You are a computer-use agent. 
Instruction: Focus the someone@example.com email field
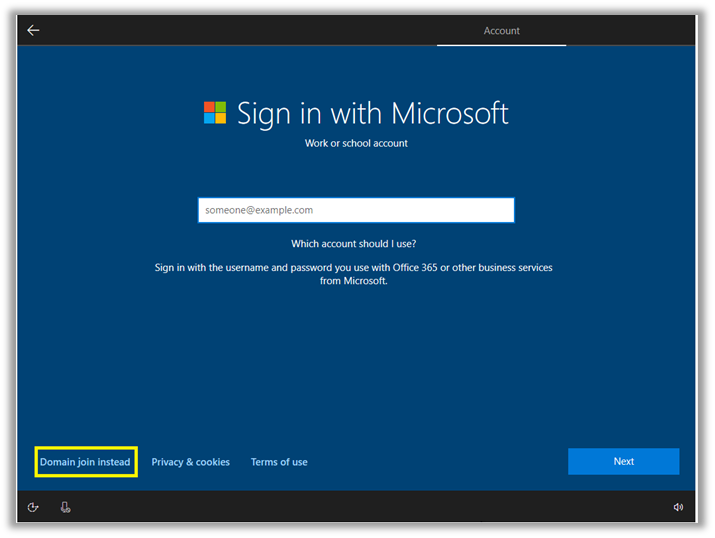click(356, 210)
